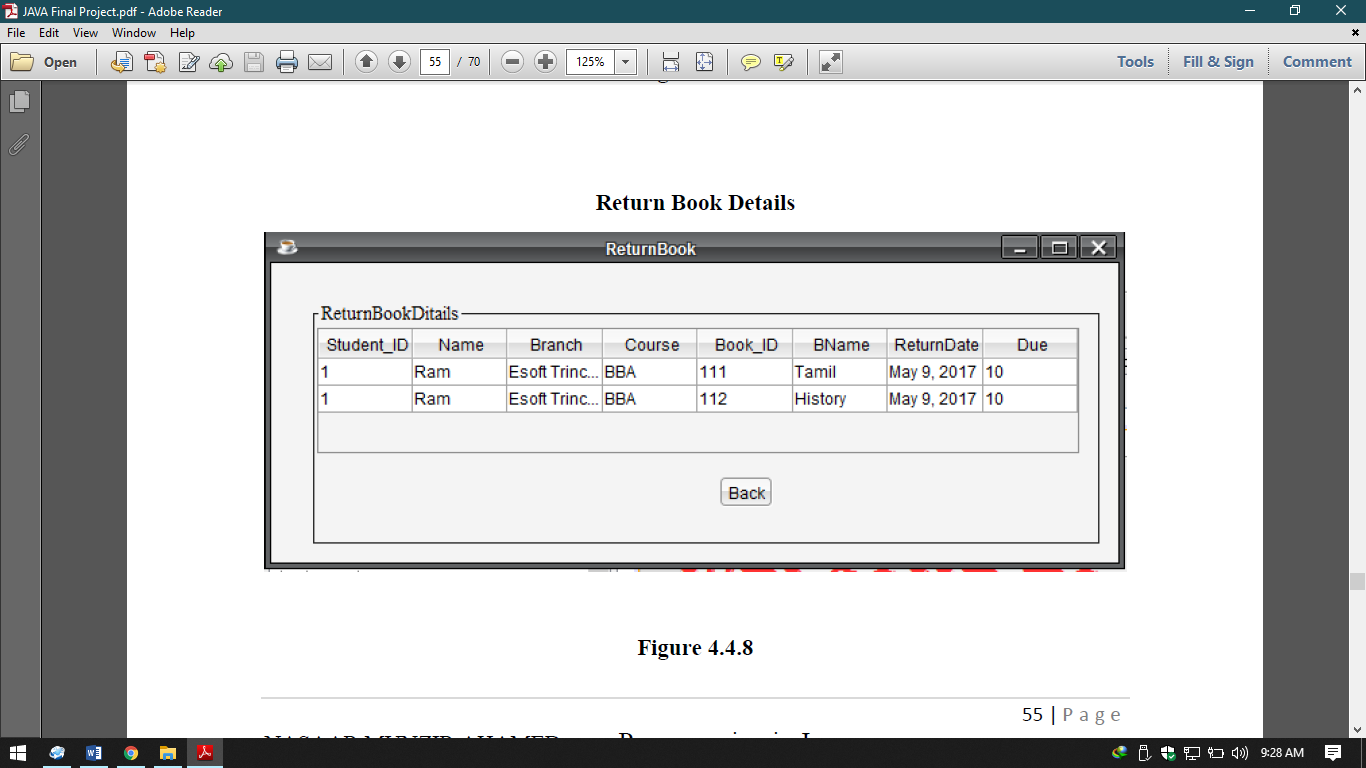This screenshot has height=768, width=1366.
Task: Click the BName column header
Action: click(x=840, y=345)
